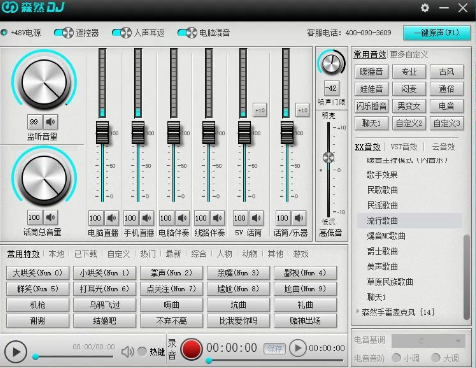Trigger the 大哄笑(Num 0) sound effect
The width and height of the screenshot is (476, 368).
pyautogui.click(x=38, y=273)
